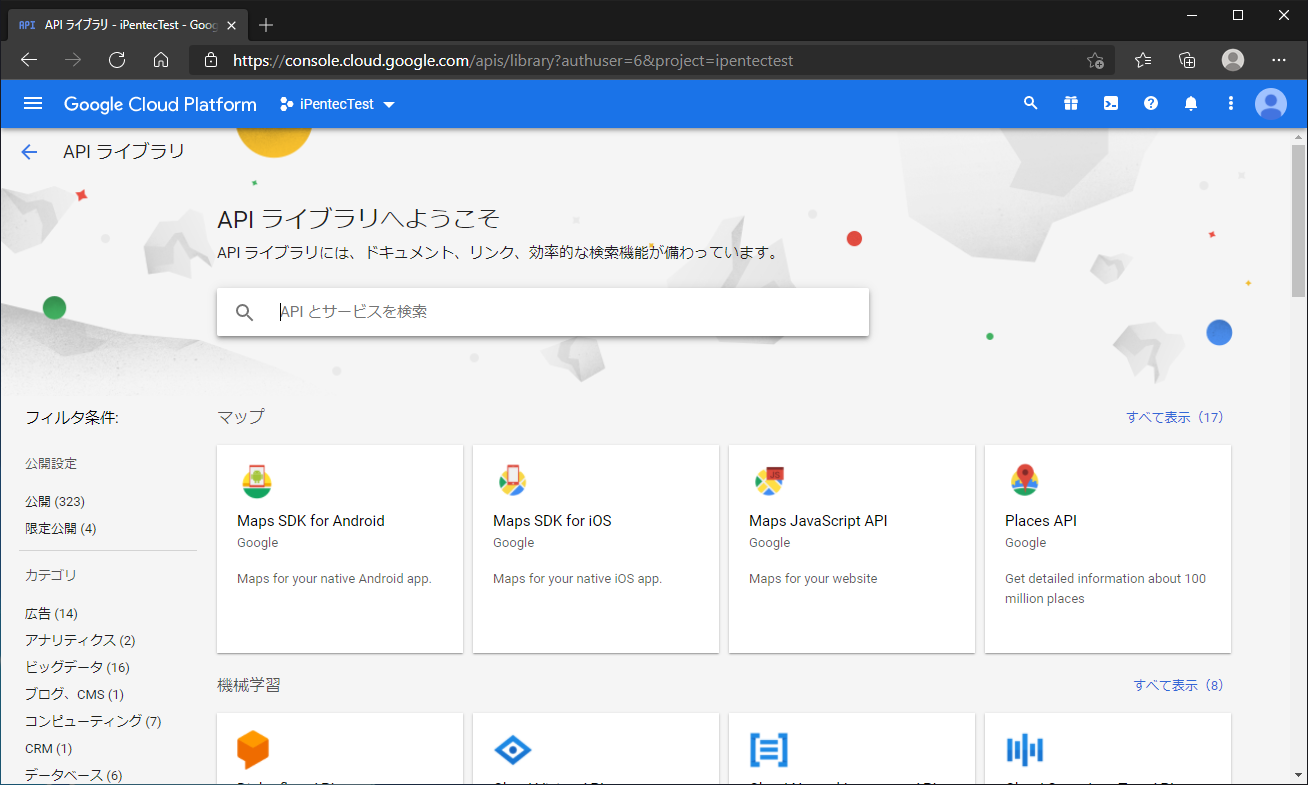The height and width of the screenshot is (785, 1308).
Task: Click すべて表示 (8) for the 機械学習 section
Action: click(x=1178, y=685)
